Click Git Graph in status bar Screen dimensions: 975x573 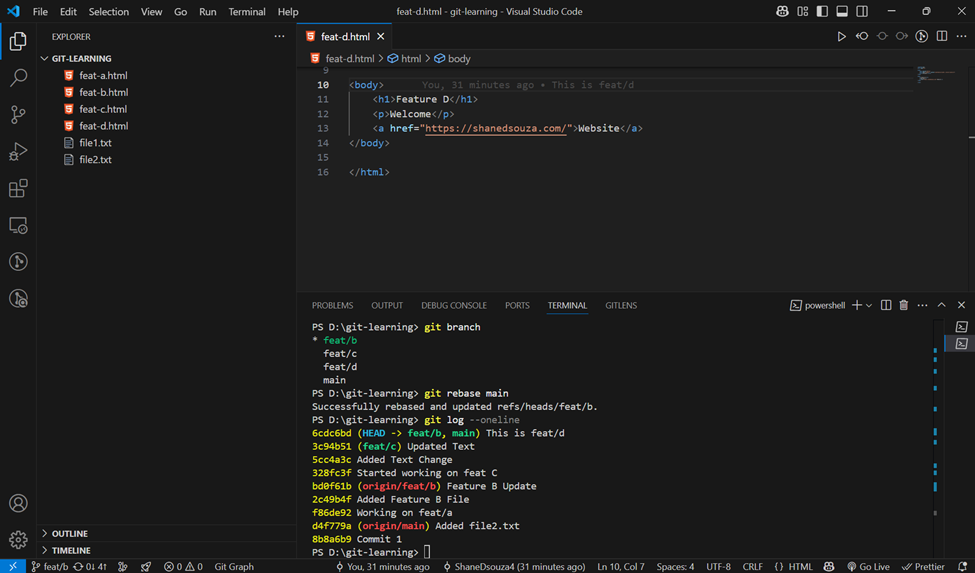pos(234,566)
